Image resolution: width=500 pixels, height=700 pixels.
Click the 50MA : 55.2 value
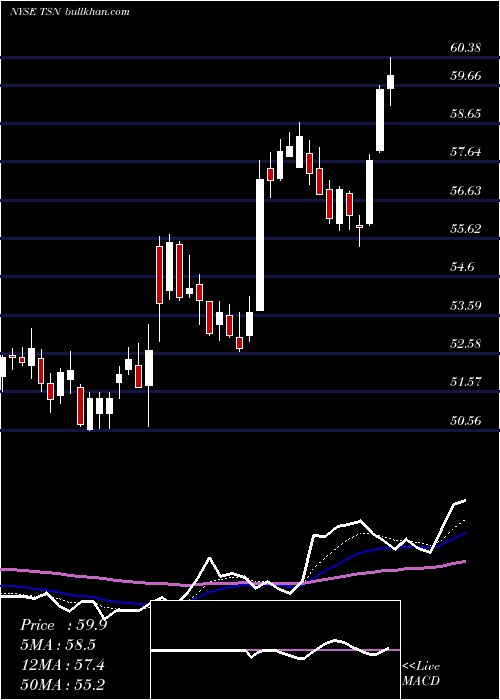tap(62, 685)
